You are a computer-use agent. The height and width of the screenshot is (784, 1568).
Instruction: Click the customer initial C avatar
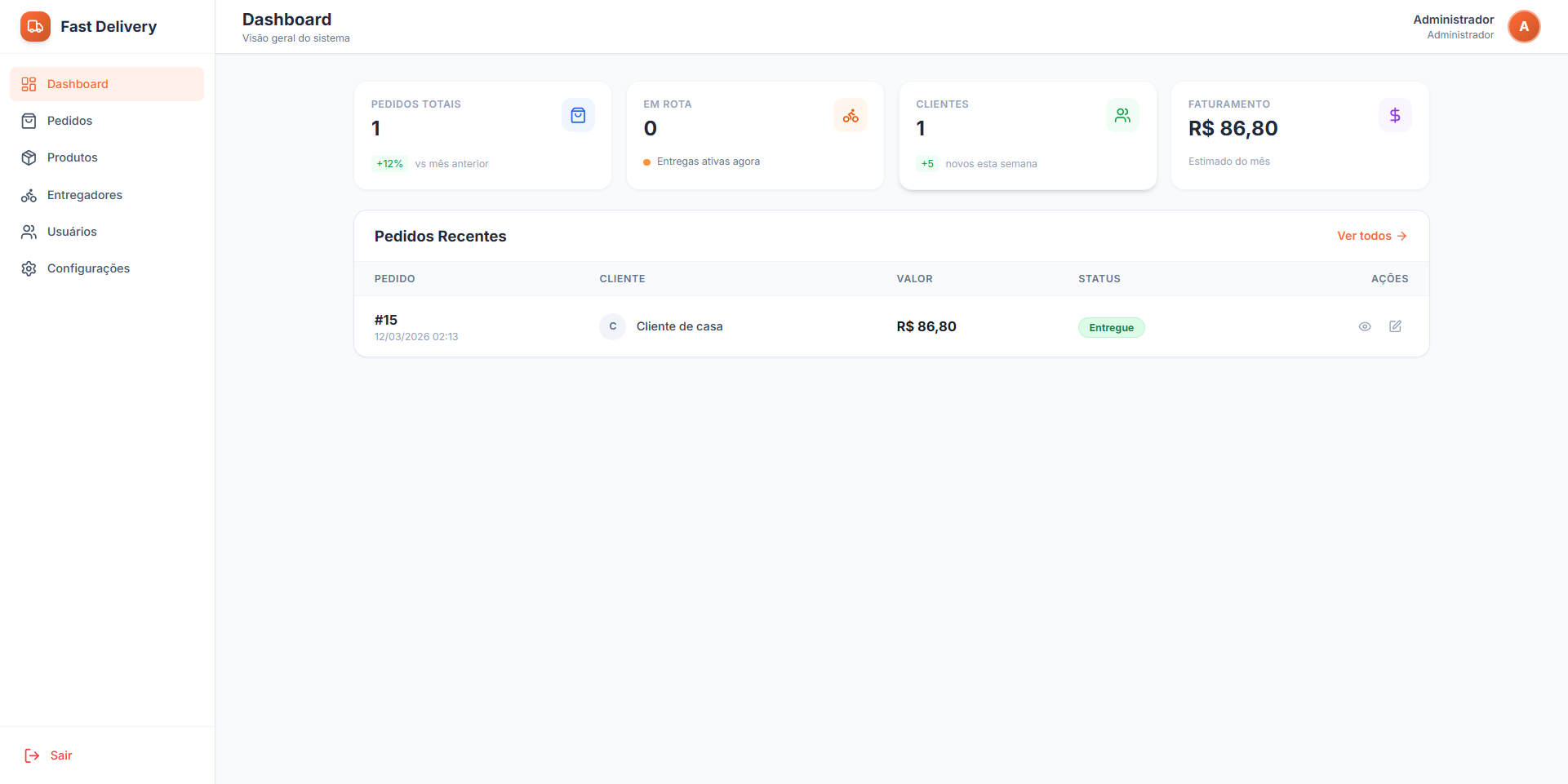(x=612, y=326)
